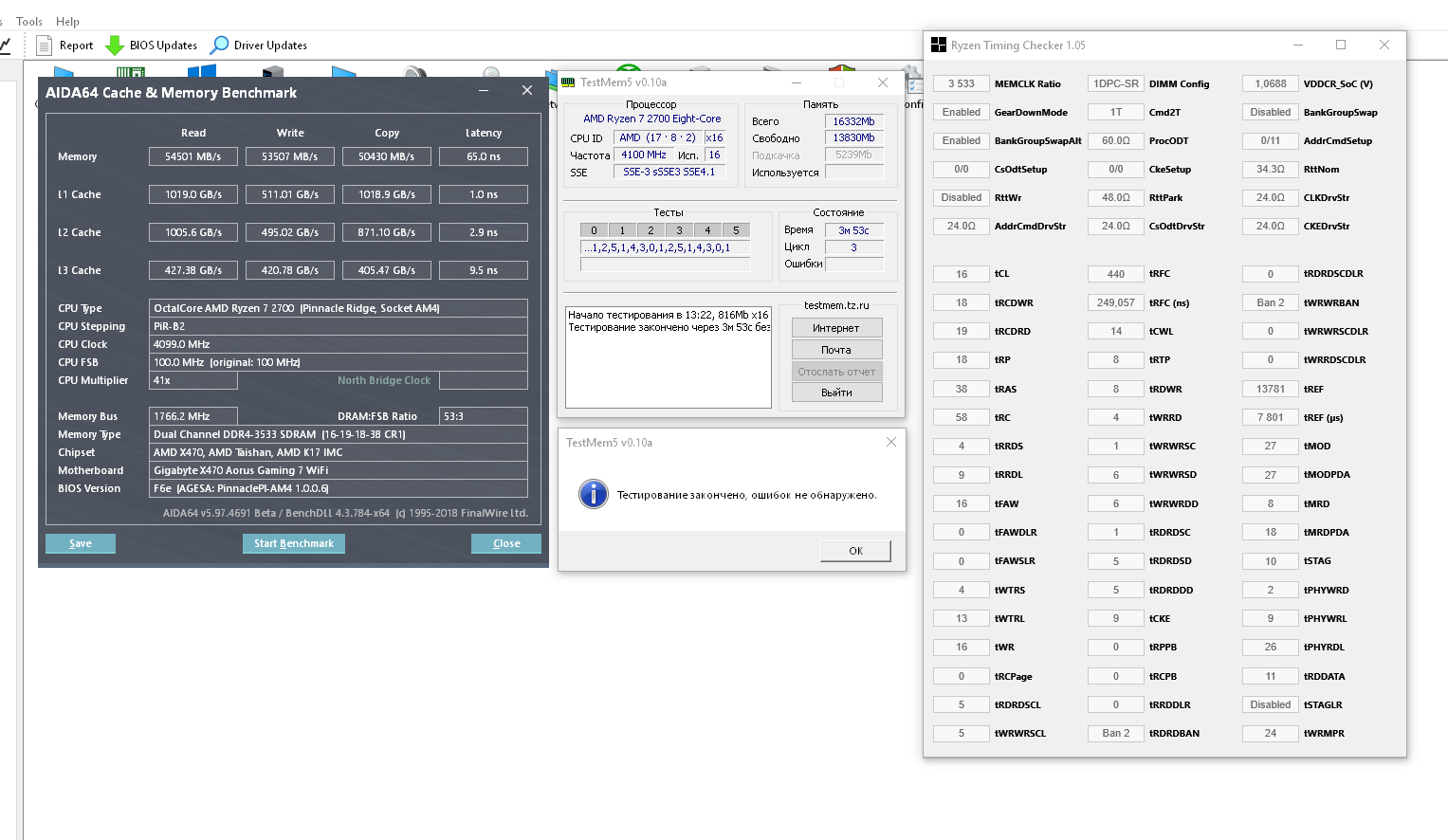Image resolution: width=1448 pixels, height=840 pixels.
Task: Click the Memory Latency value 65.0 ns
Action: click(x=484, y=156)
